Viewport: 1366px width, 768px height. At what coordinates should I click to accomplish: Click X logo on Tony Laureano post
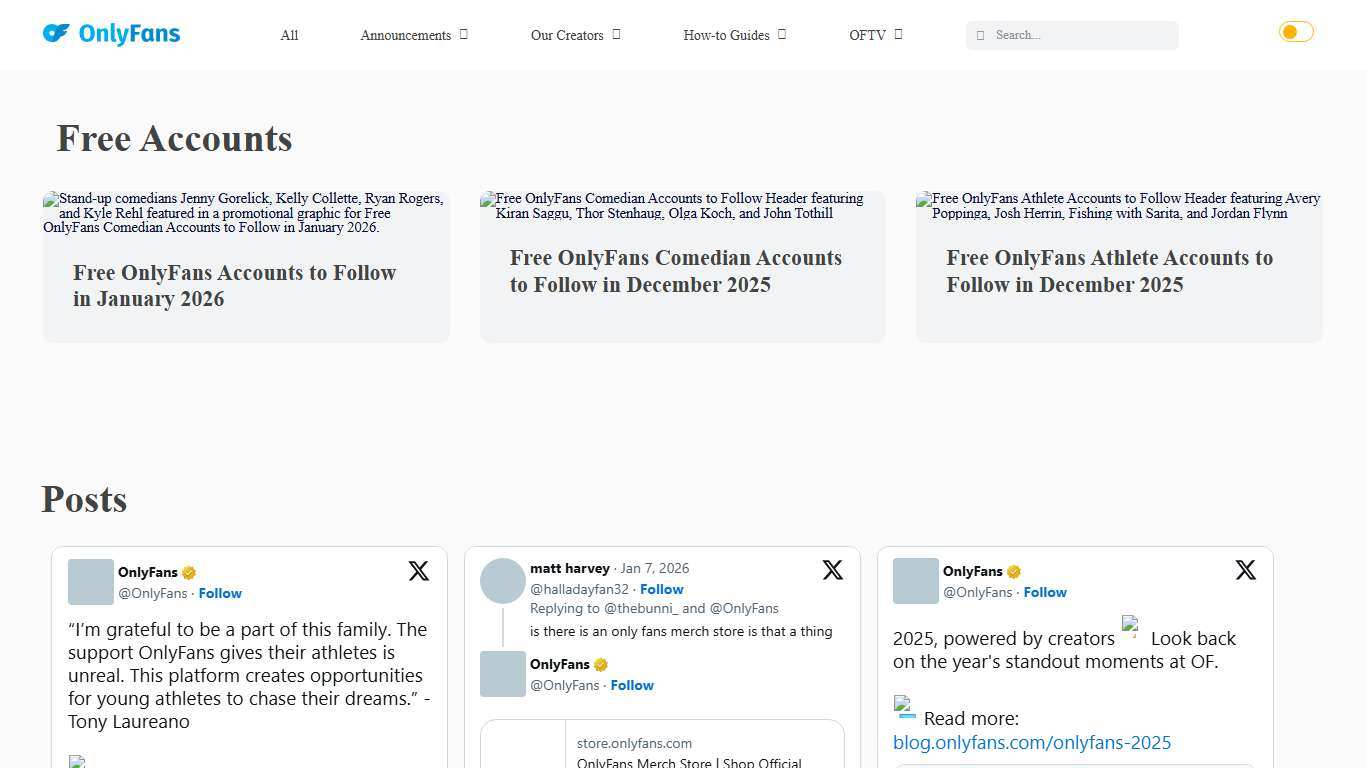[419, 571]
